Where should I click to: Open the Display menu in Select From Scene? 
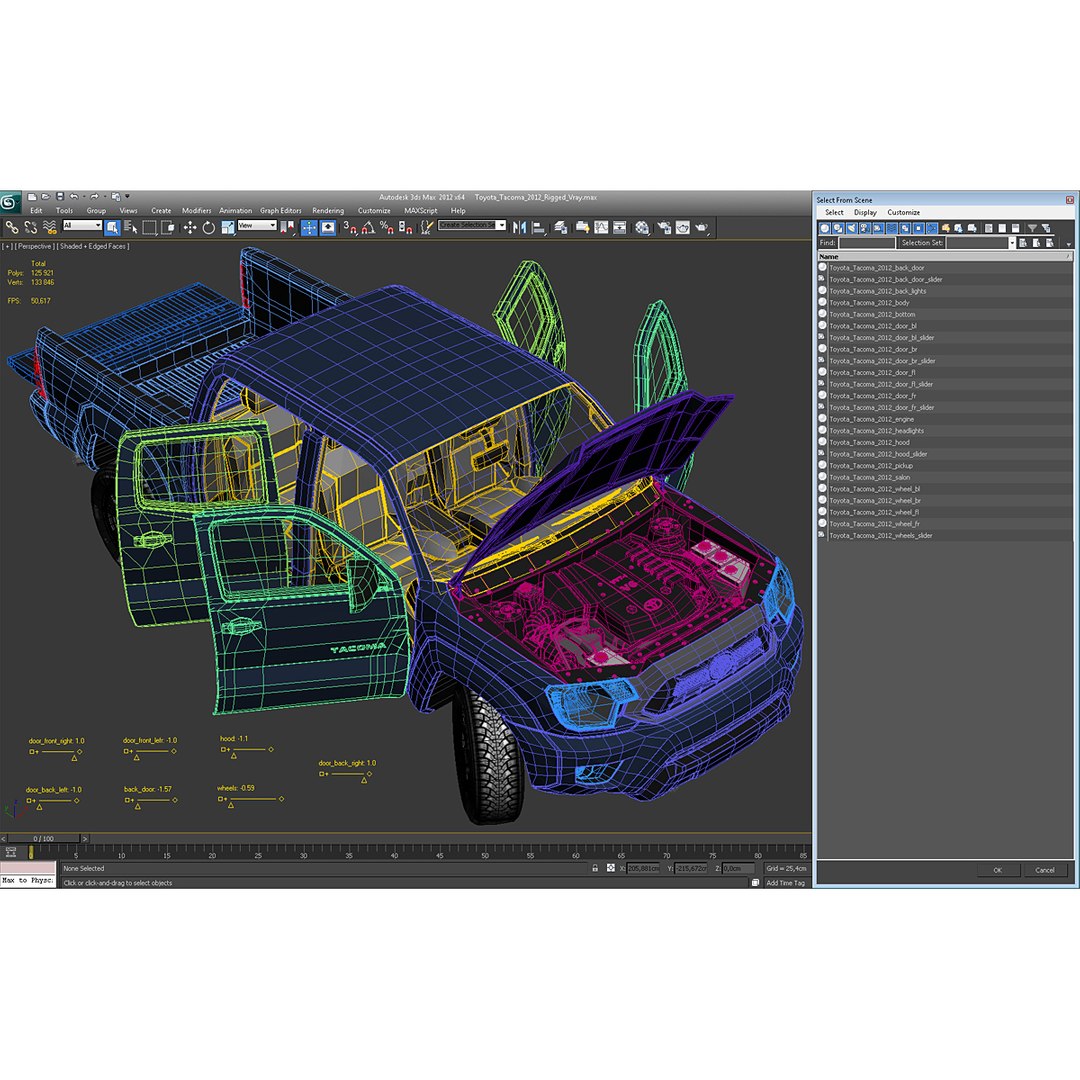coord(865,212)
